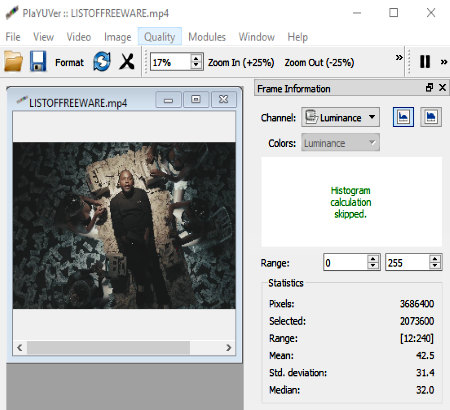
Task: Pause playback with the pause icon
Action: (425, 62)
